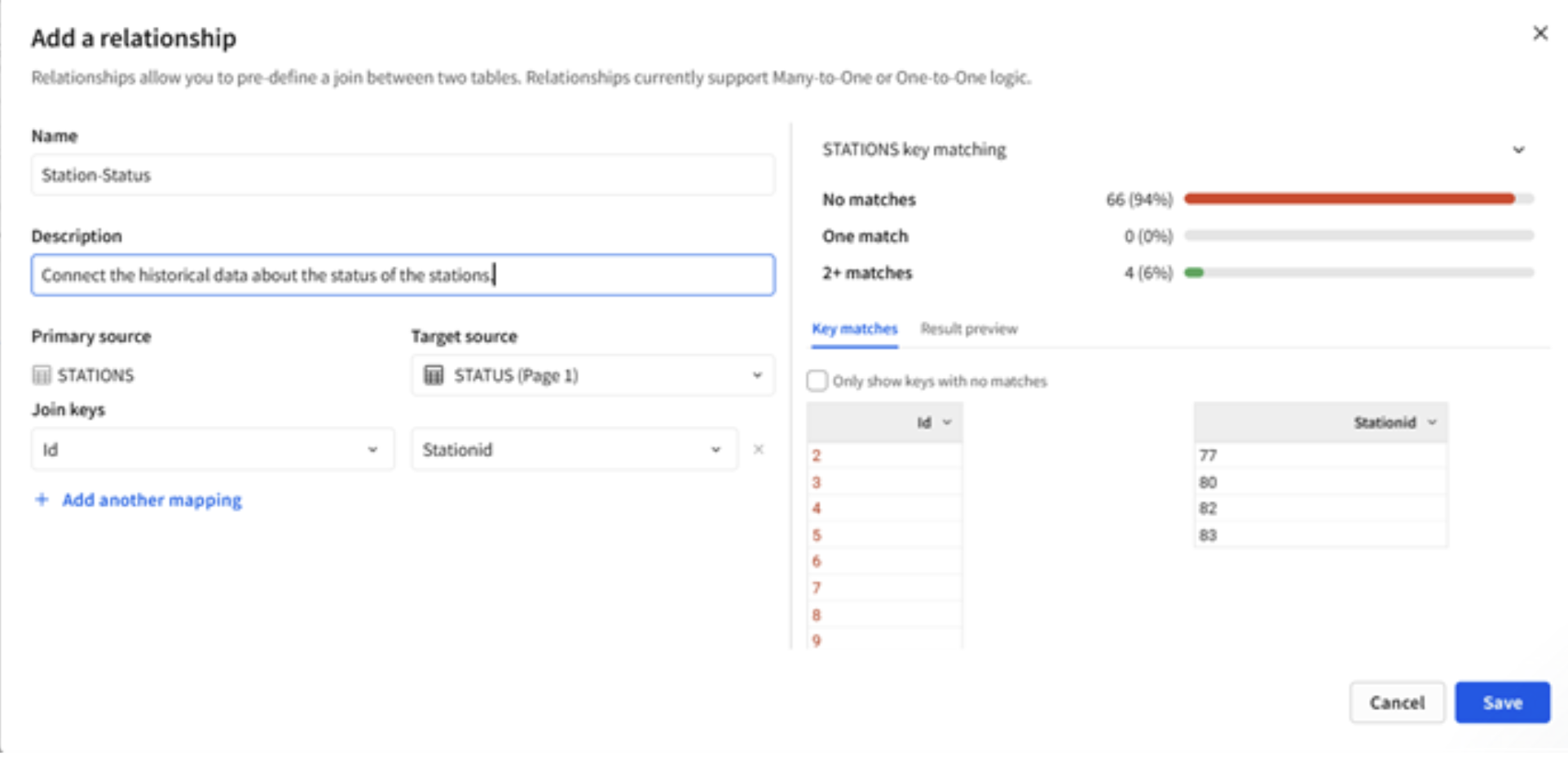Close the Add a relationship dialog
This screenshot has height=764, width=1568.
pyautogui.click(x=1539, y=33)
